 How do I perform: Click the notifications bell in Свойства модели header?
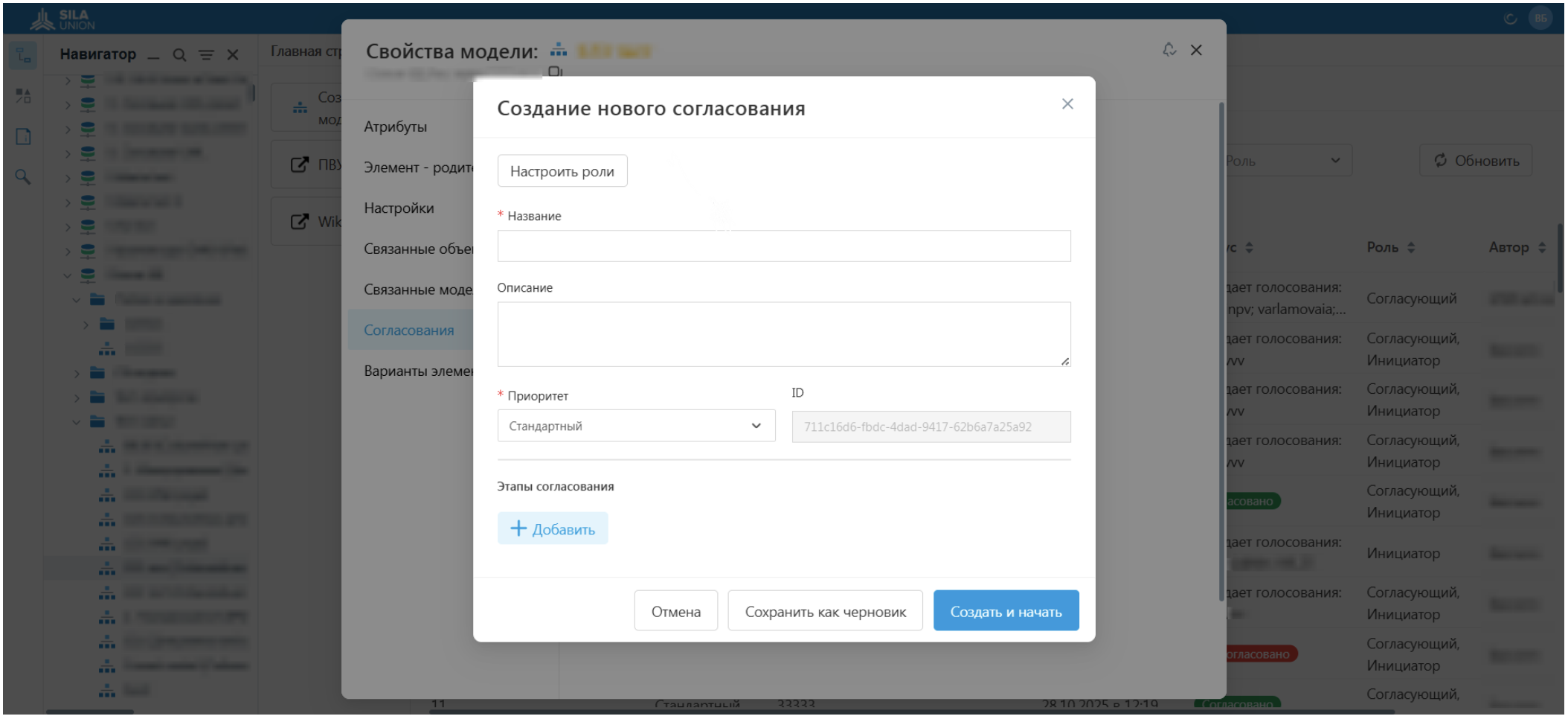click(1170, 50)
